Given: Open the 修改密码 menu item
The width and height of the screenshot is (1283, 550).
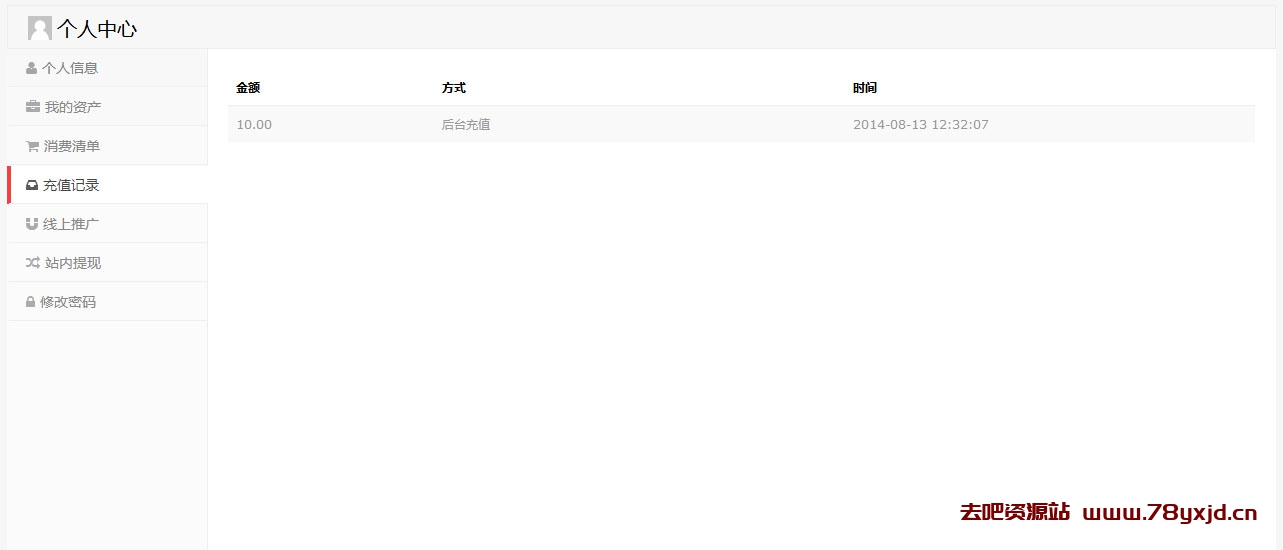Looking at the screenshot, I should click(x=107, y=302).
